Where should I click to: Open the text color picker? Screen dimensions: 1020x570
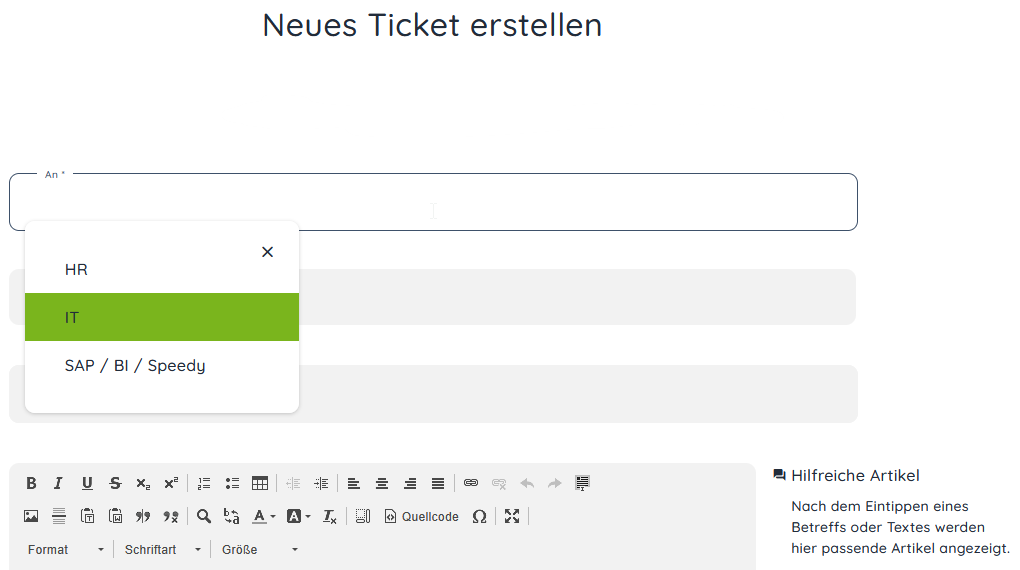pos(263,516)
